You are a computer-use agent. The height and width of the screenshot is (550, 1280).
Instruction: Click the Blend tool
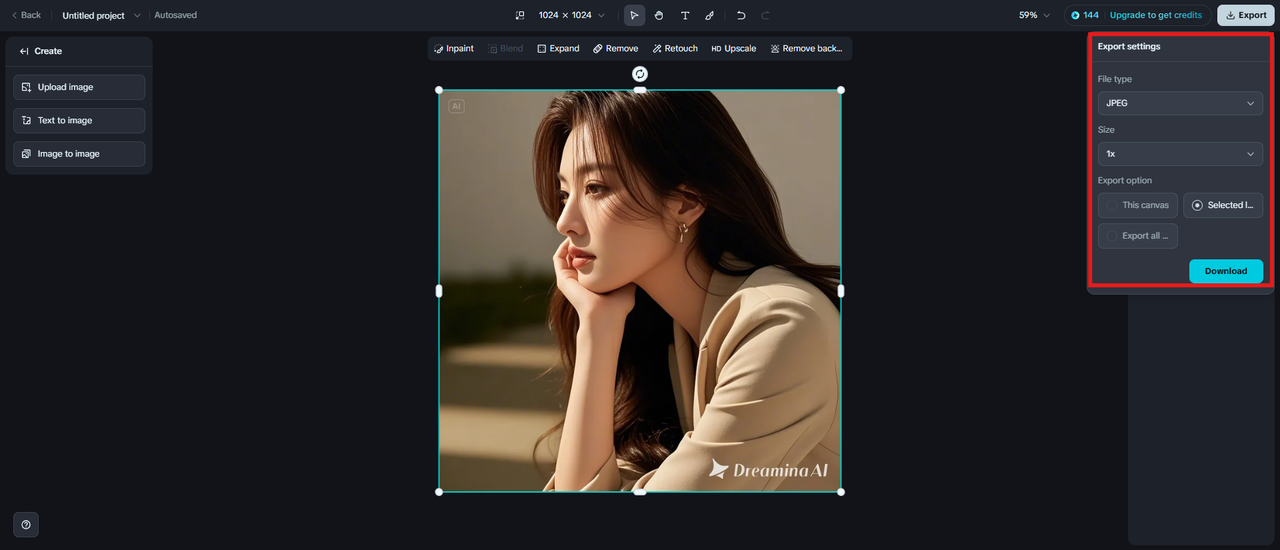(x=505, y=48)
